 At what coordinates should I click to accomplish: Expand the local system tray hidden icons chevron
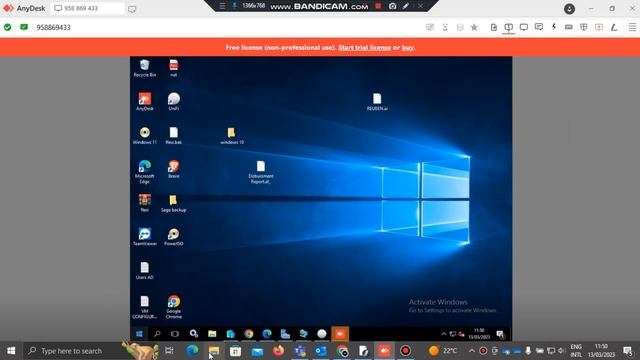[x=472, y=351]
